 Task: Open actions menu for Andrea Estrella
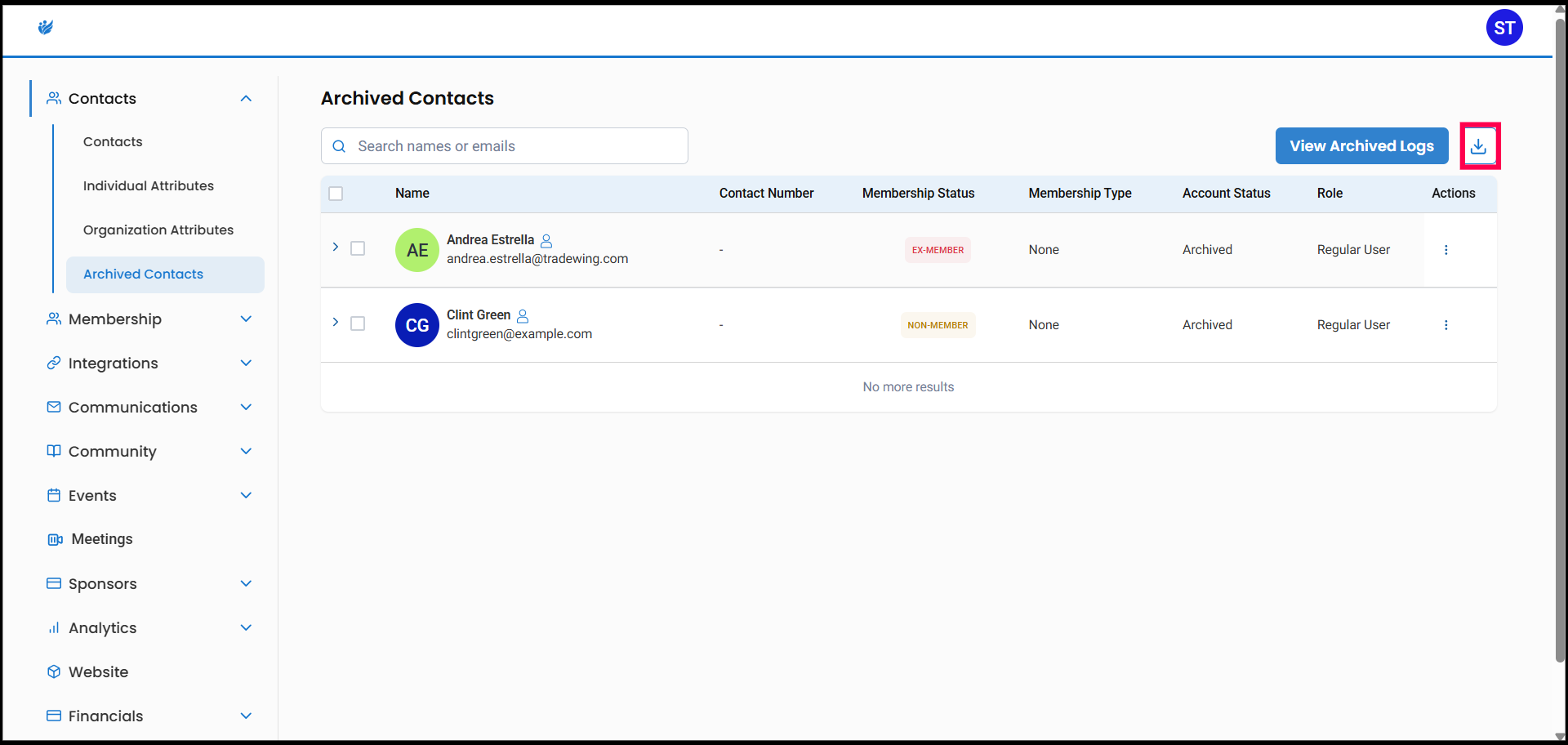(x=1446, y=250)
